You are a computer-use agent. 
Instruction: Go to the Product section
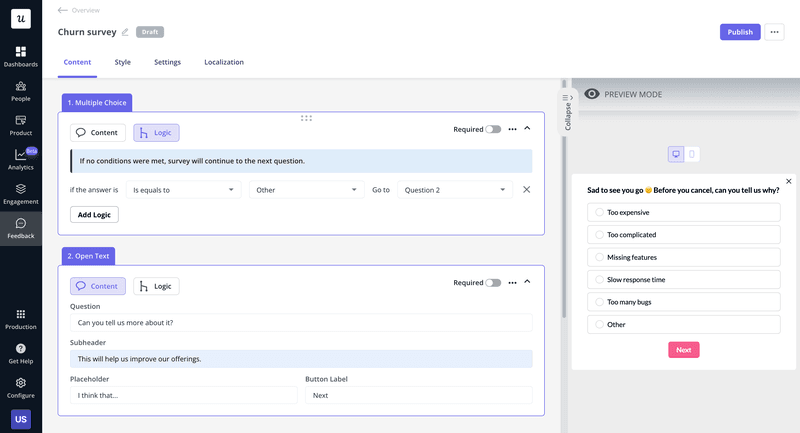(21, 125)
